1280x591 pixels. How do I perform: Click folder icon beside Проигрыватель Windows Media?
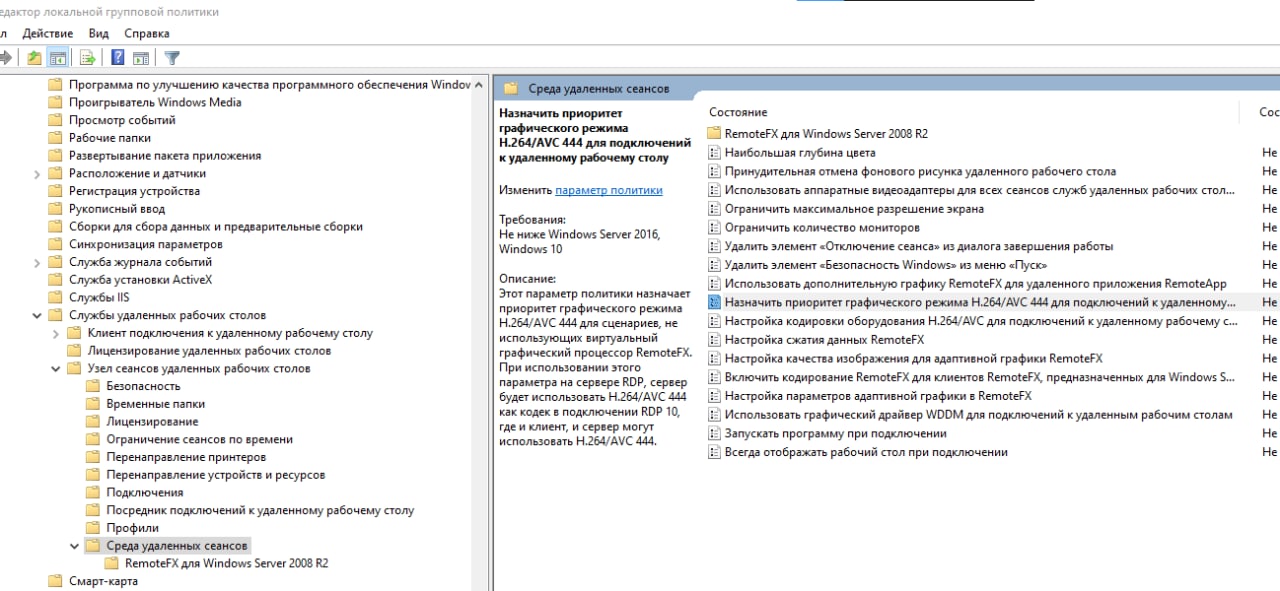tap(56, 102)
